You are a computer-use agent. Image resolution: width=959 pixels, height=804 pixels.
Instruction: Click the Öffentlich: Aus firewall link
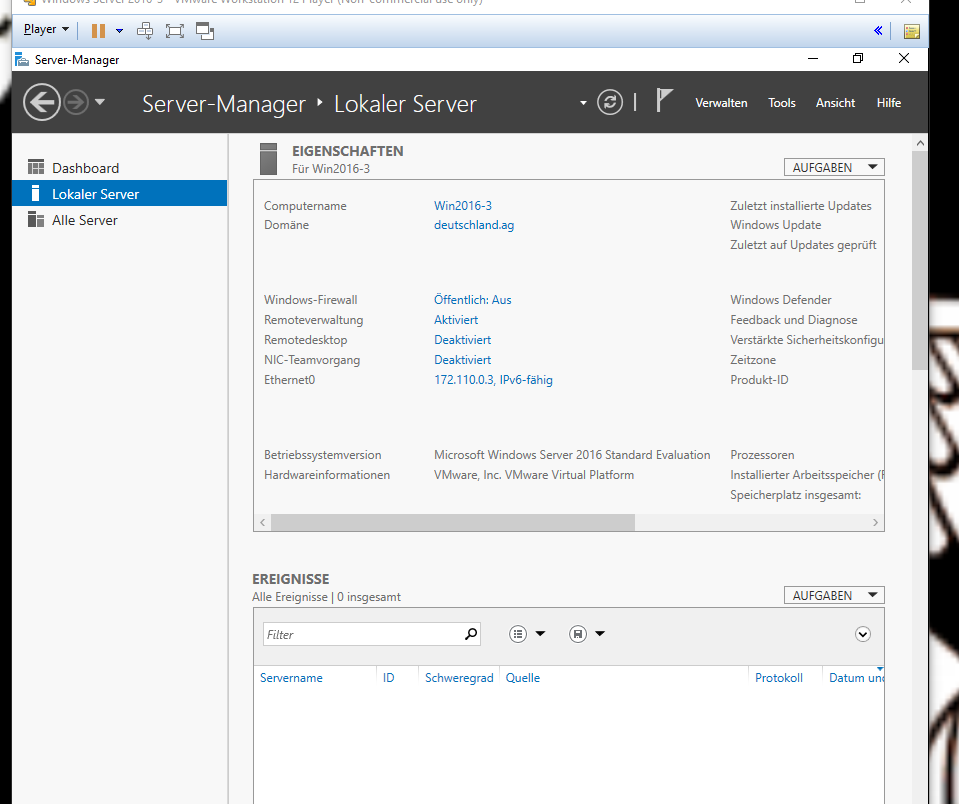click(472, 300)
